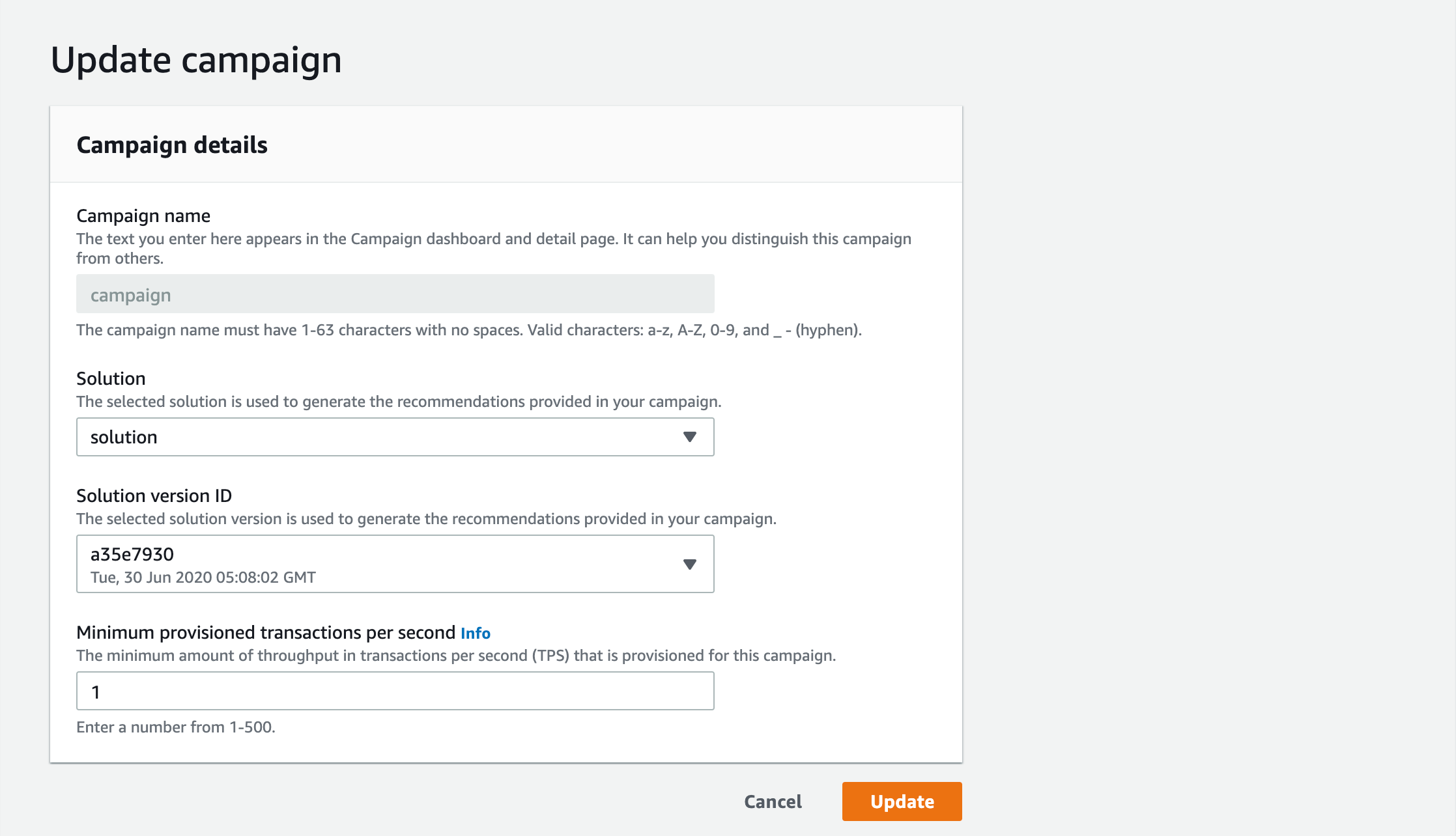Viewport: 1456px width, 836px height.
Task: Open the Solution combo box showing 'solution'
Action: [395, 437]
